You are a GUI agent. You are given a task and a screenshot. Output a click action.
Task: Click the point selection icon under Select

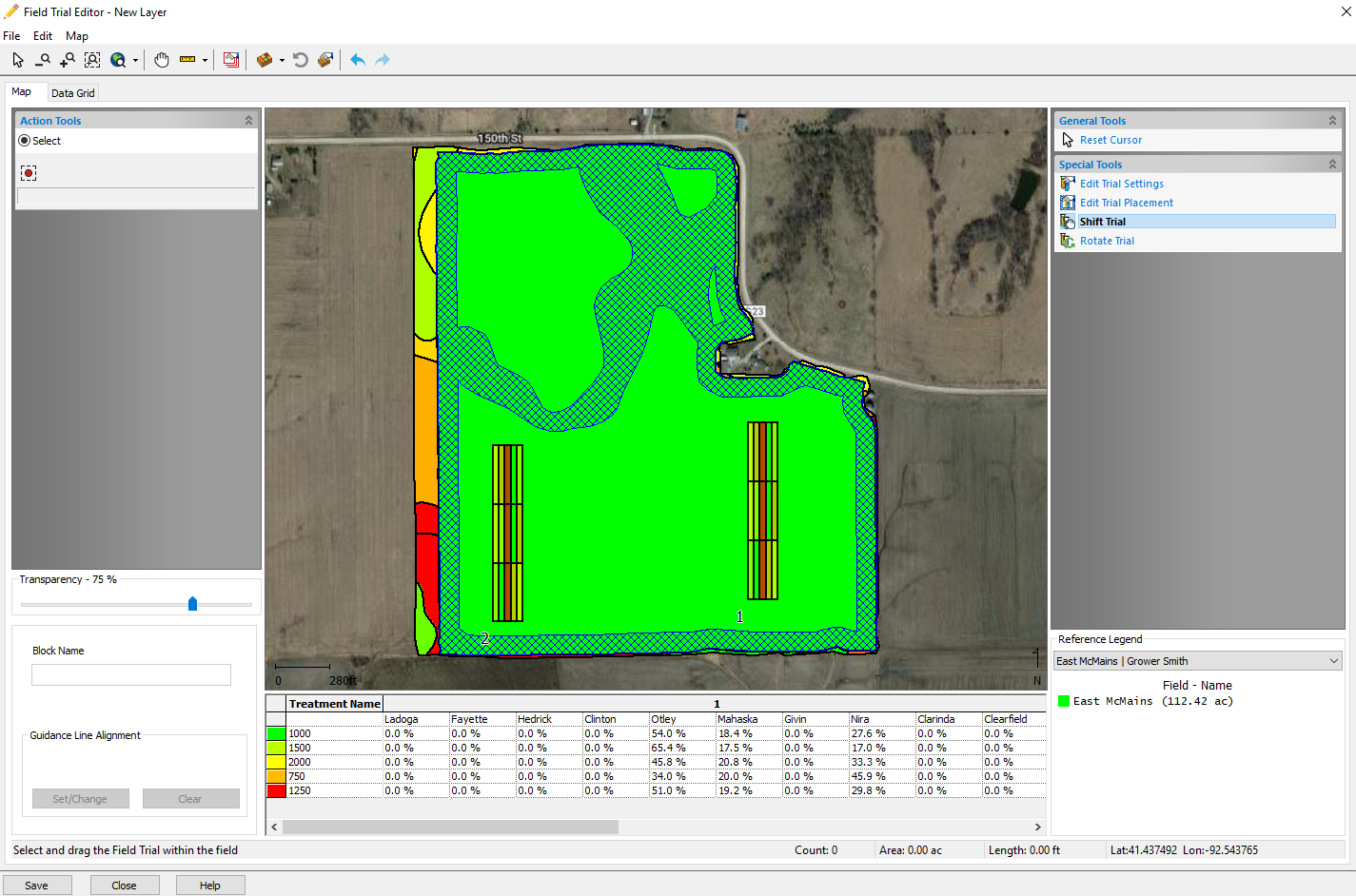tap(29, 173)
